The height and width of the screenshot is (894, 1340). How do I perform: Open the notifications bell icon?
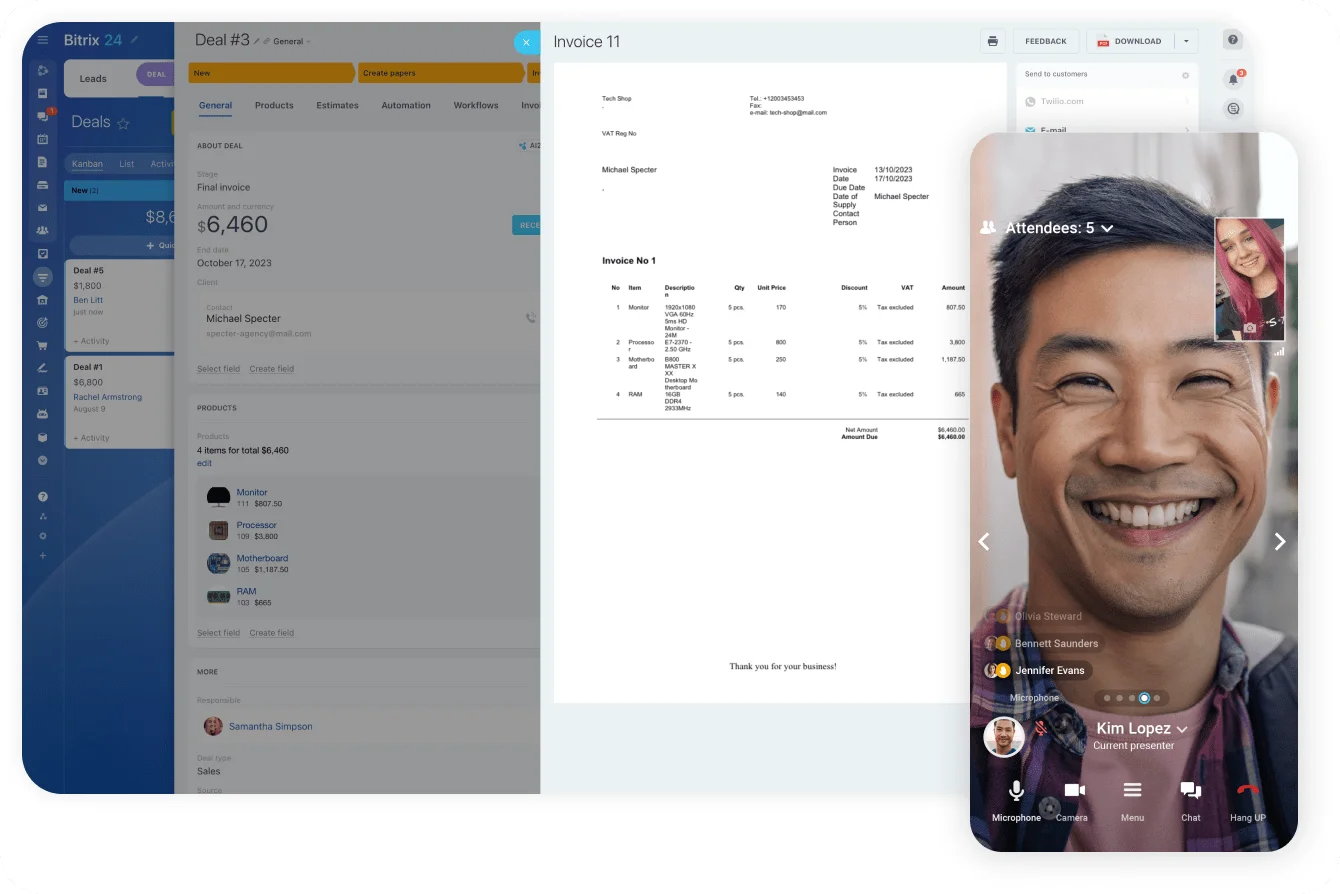(x=1233, y=79)
